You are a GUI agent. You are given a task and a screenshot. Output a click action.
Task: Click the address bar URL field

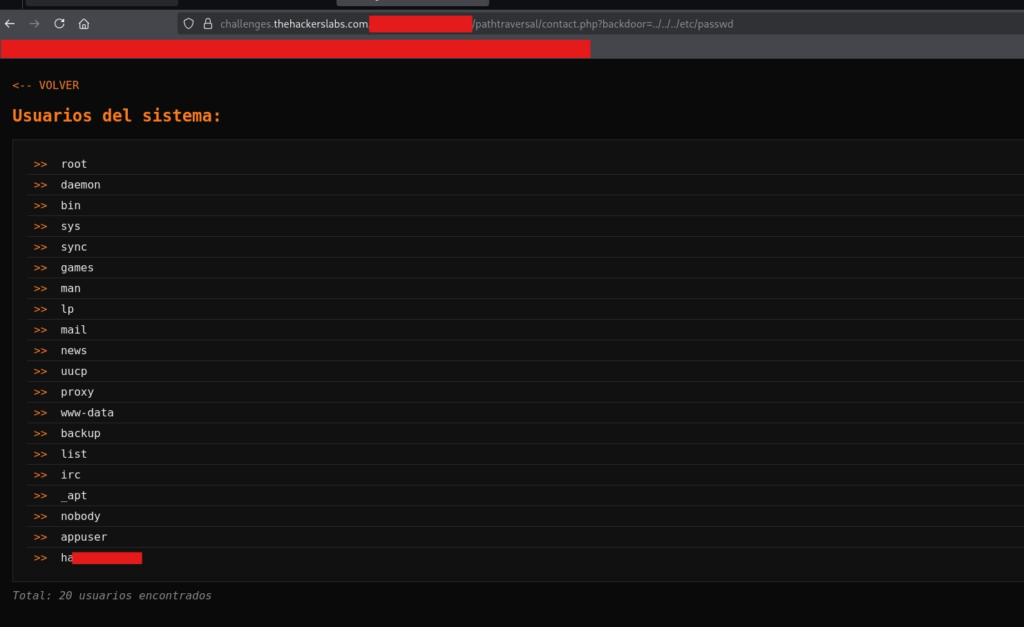pos(600,23)
